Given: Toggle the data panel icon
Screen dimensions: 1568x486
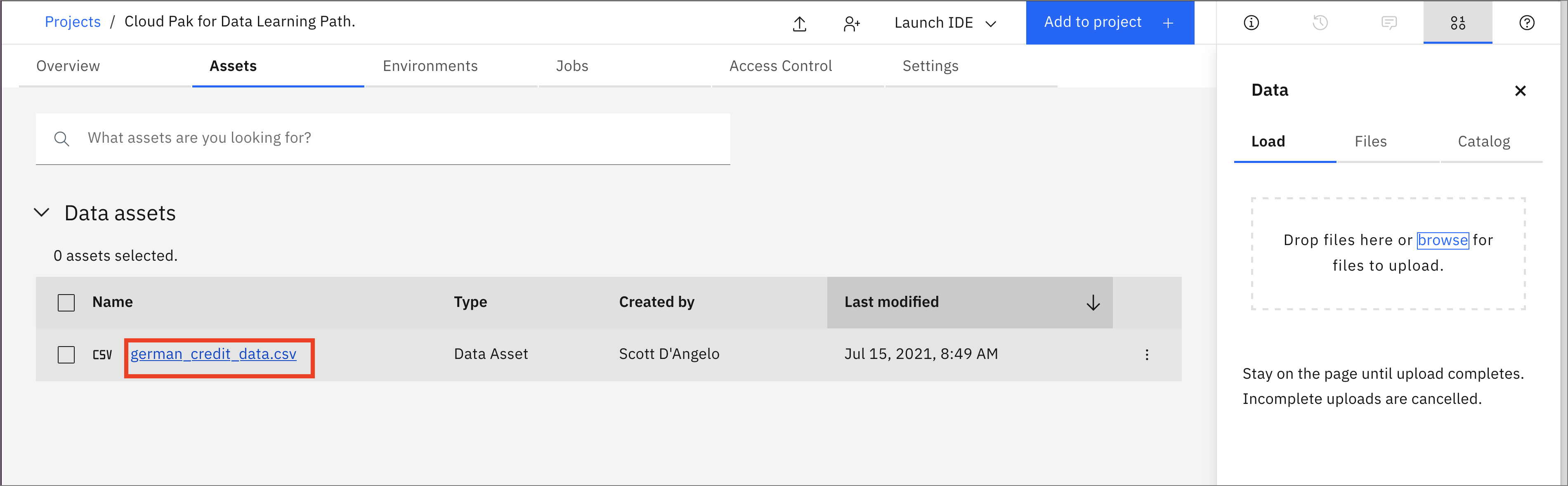Looking at the screenshot, I should pos(1457,23).
